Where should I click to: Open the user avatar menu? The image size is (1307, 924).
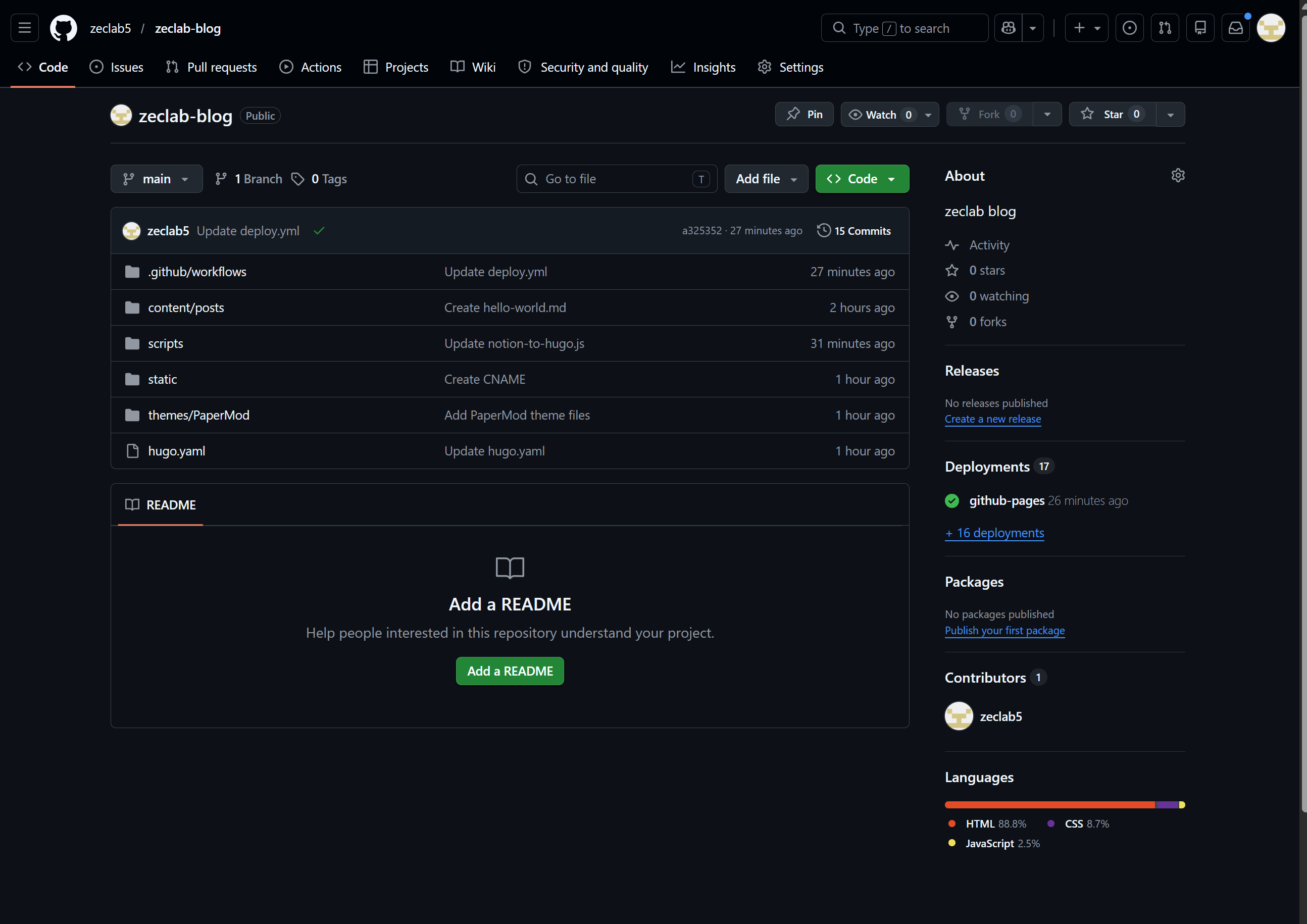[1271, 28]
